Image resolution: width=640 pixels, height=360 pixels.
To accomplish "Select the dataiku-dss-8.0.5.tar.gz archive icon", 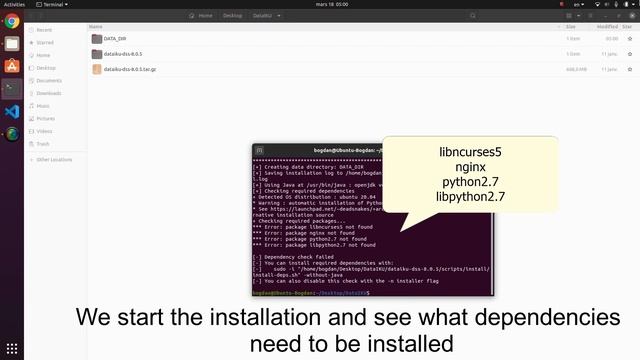I will coord(97,69).
